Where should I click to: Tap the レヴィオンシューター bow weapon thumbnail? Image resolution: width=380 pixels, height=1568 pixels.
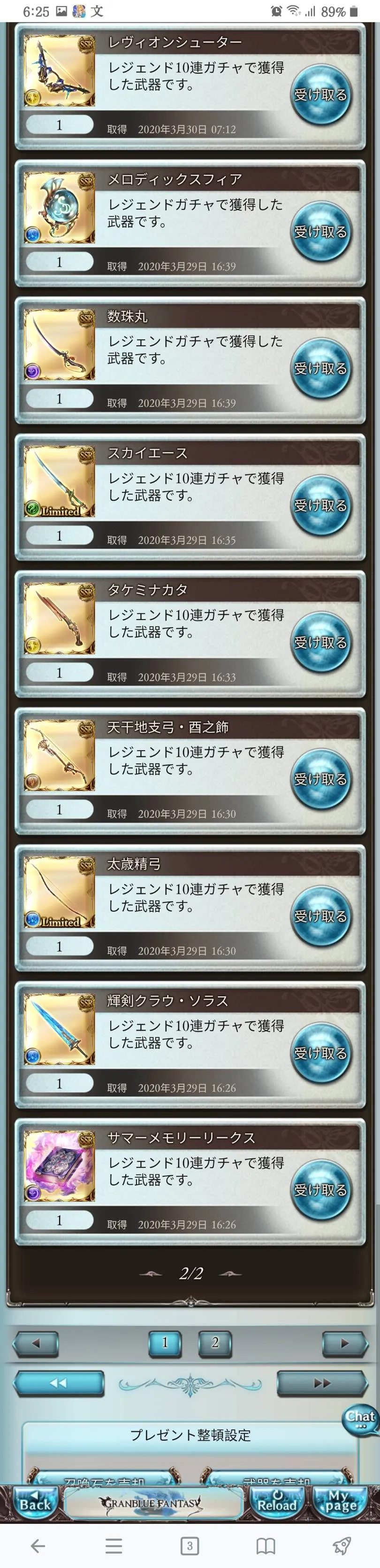pyautogui.click(x=60, y=70)
